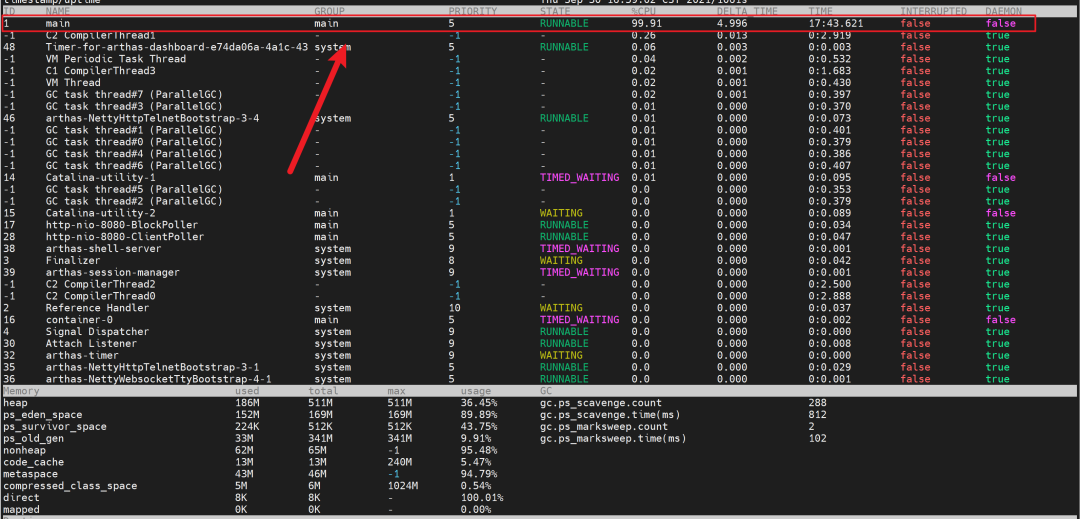Click the arthas-timer thread name
Image resolution: width=1080 pixels, height=519 pixels.
pyautogui.click(x=83, y=355)
